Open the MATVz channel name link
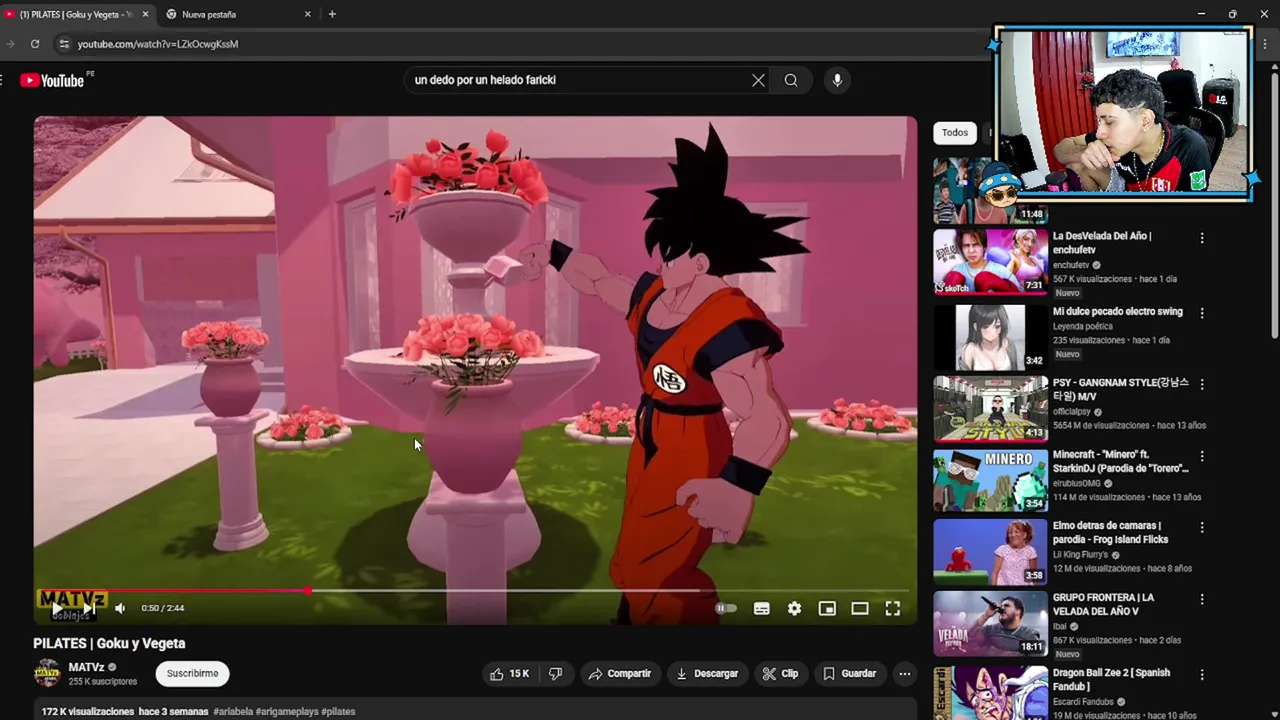Image resolution: width=1280 pixels, height=720 pixels. tap(87, 667)
